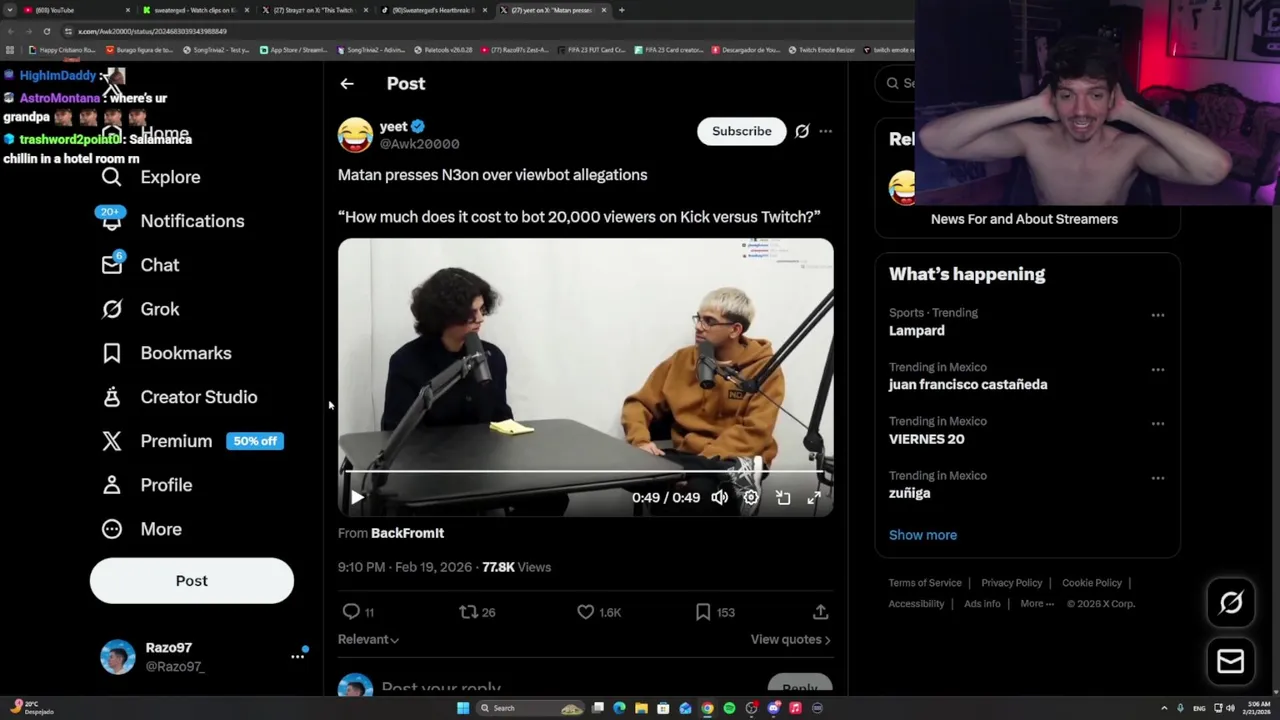Click the Lampard trending topic
Viewport: 1280px width, 720px height.
pyautogui.click(x=917, y=330)
